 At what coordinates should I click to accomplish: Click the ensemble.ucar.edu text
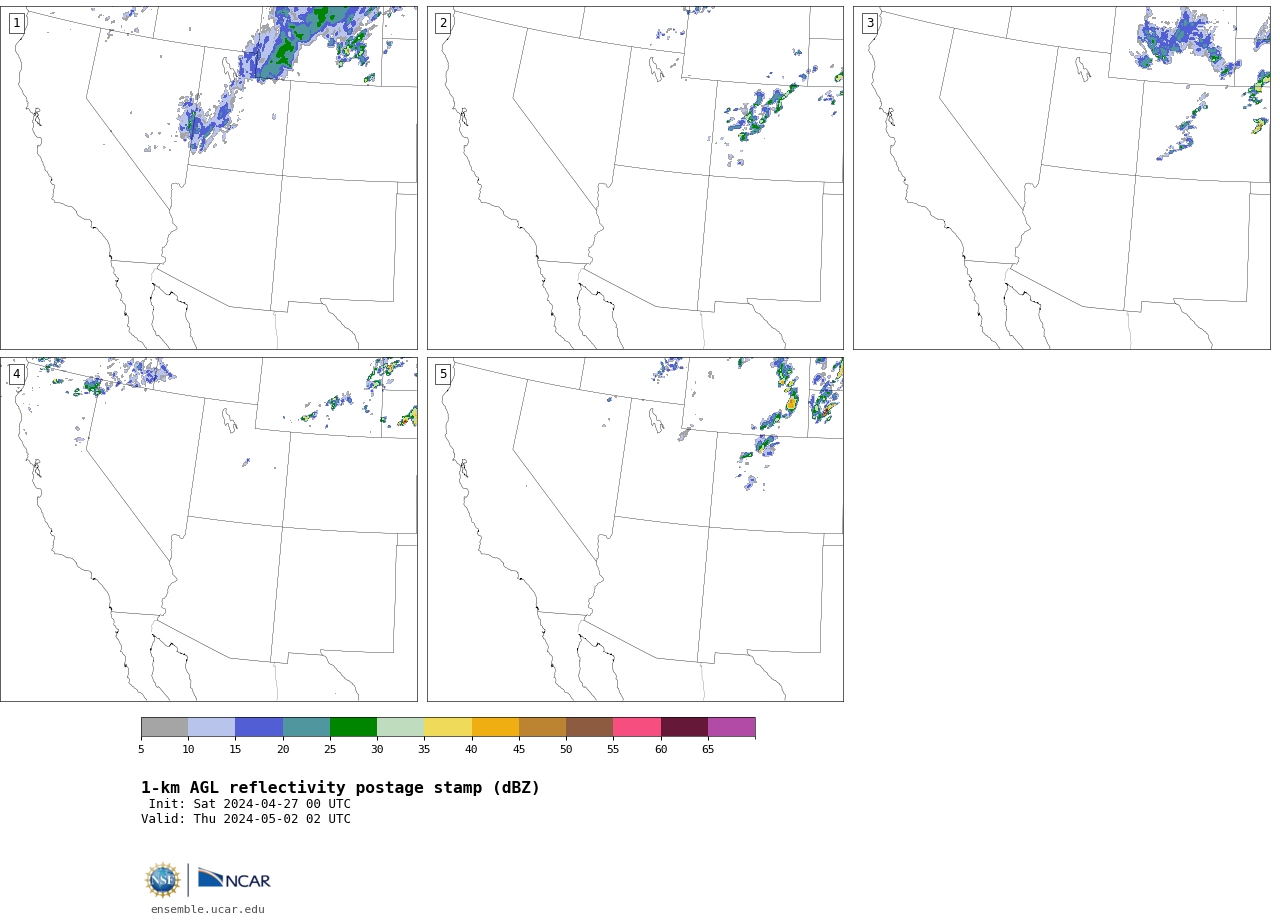tap(208, 910)
